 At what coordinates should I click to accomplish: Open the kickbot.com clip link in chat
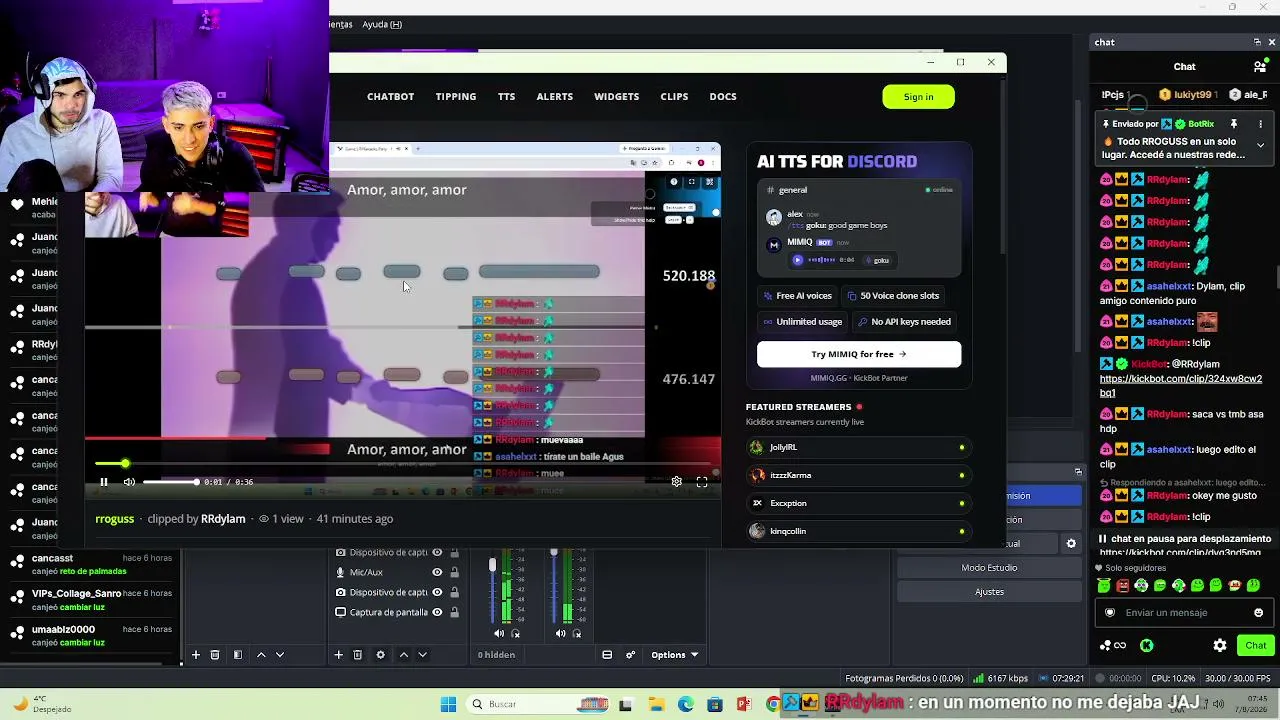1181,386
